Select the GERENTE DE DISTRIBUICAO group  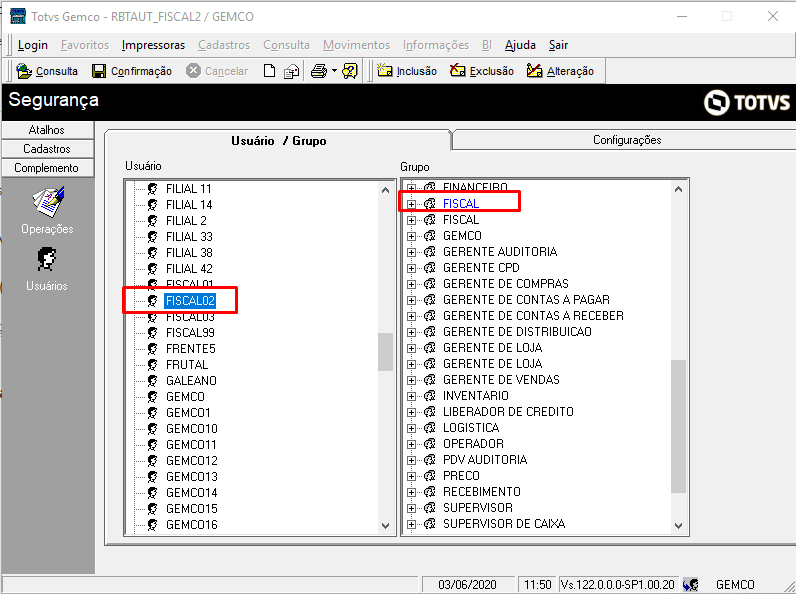pos(517,332)
